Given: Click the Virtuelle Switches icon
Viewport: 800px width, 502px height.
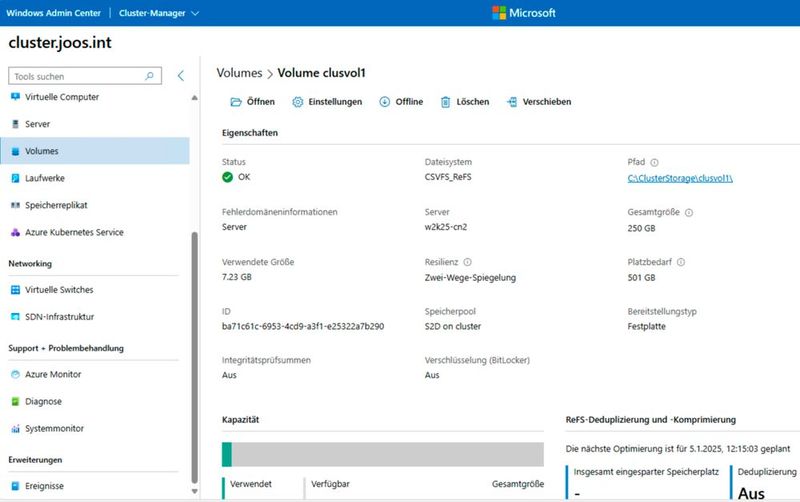Looking at the screenshot, I should point(15,290).
